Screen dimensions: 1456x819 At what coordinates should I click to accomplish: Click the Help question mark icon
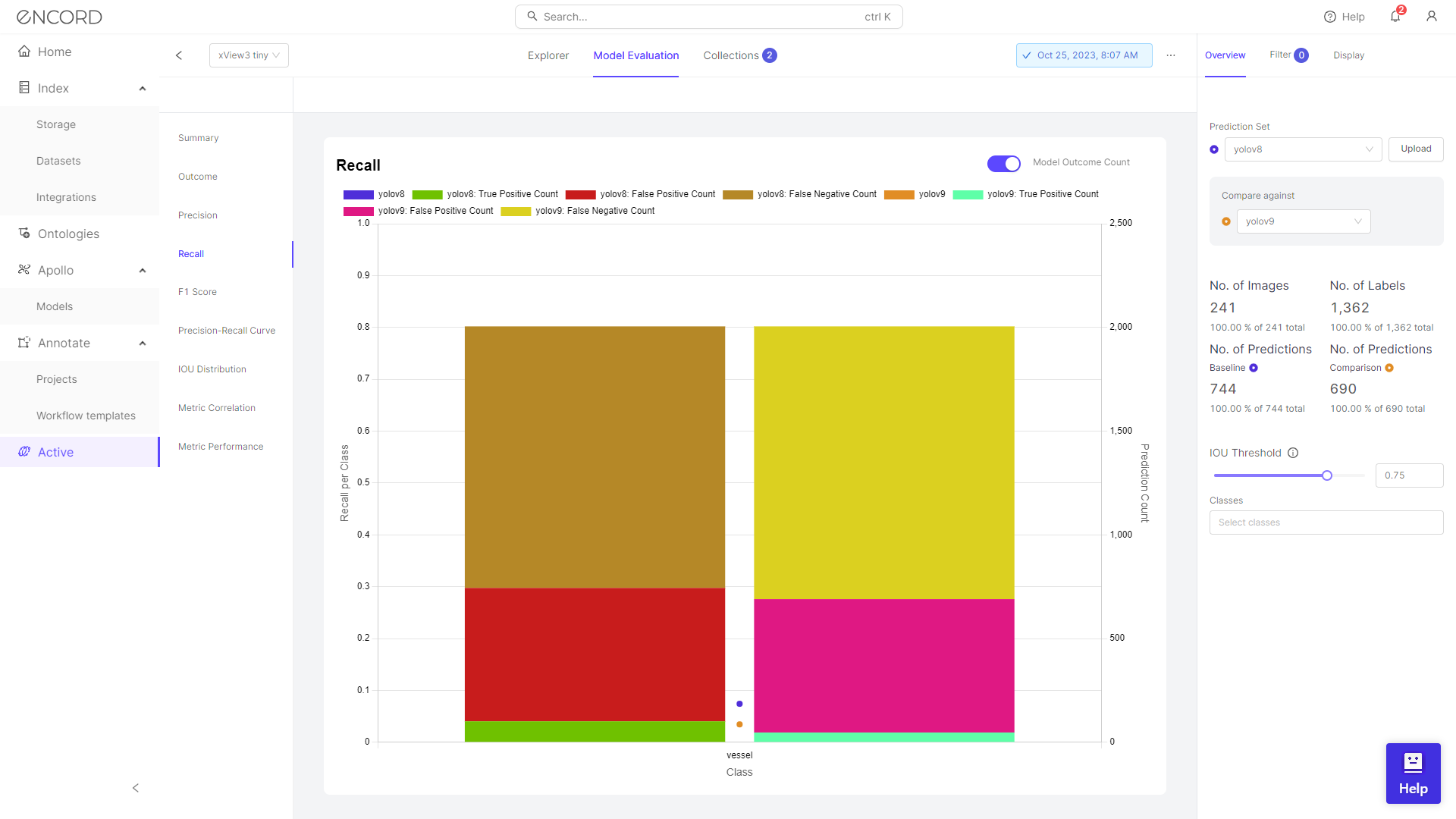1330,17
